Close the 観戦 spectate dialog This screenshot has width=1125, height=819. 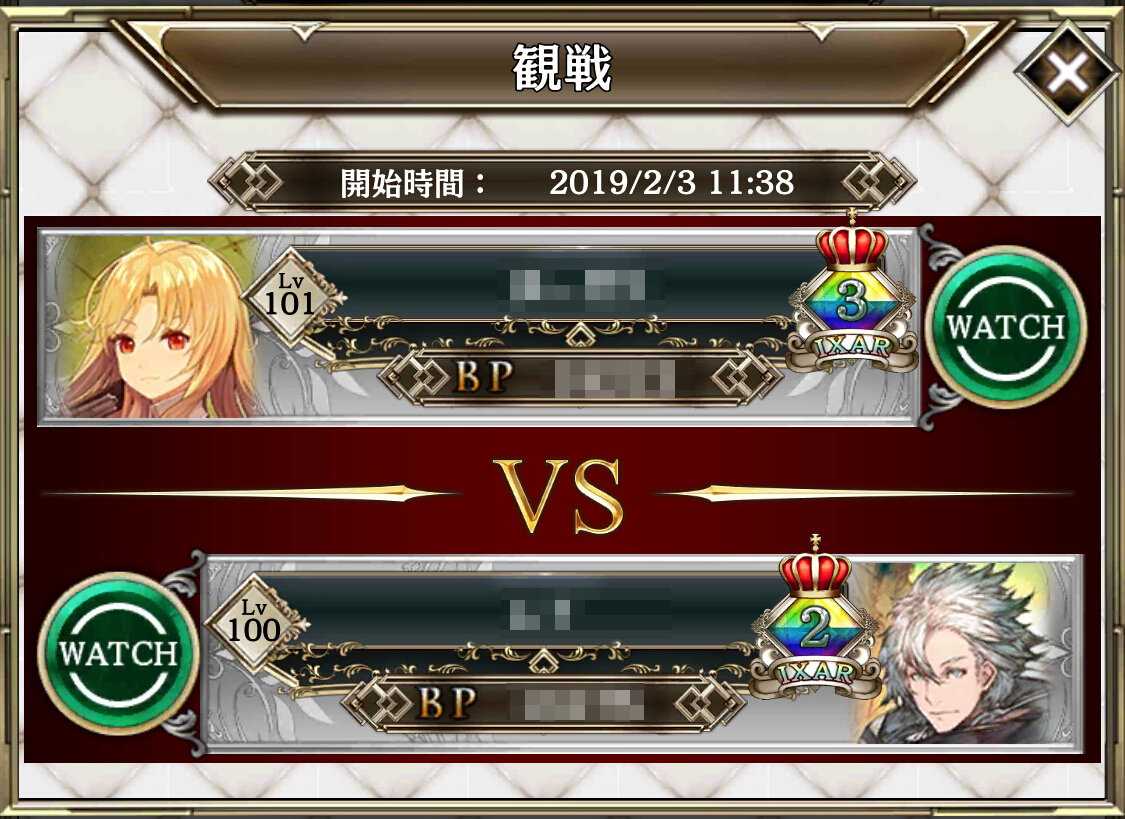click(x=1068, y=72)
